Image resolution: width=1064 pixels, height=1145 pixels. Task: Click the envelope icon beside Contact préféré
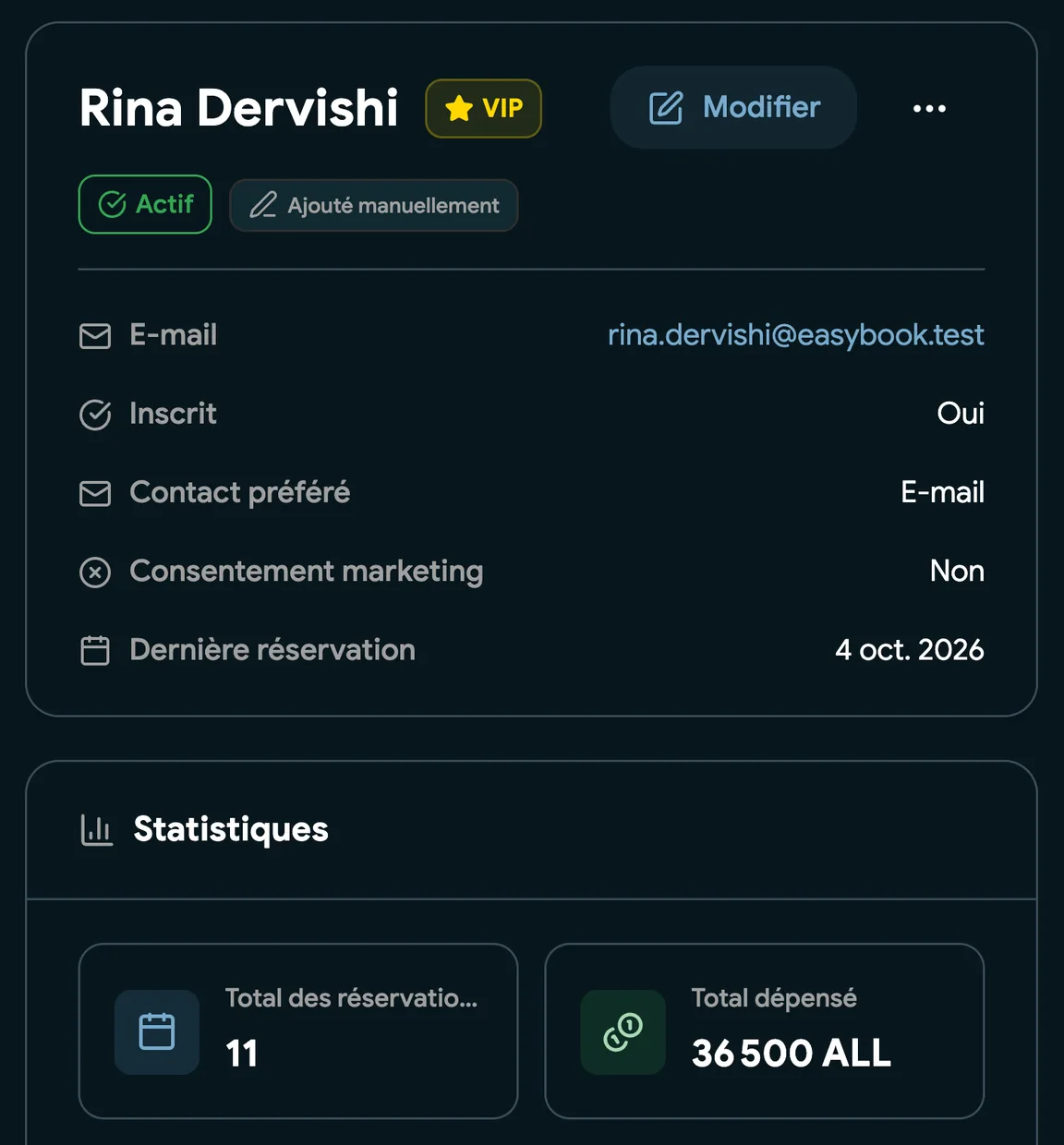click(95, 493)
